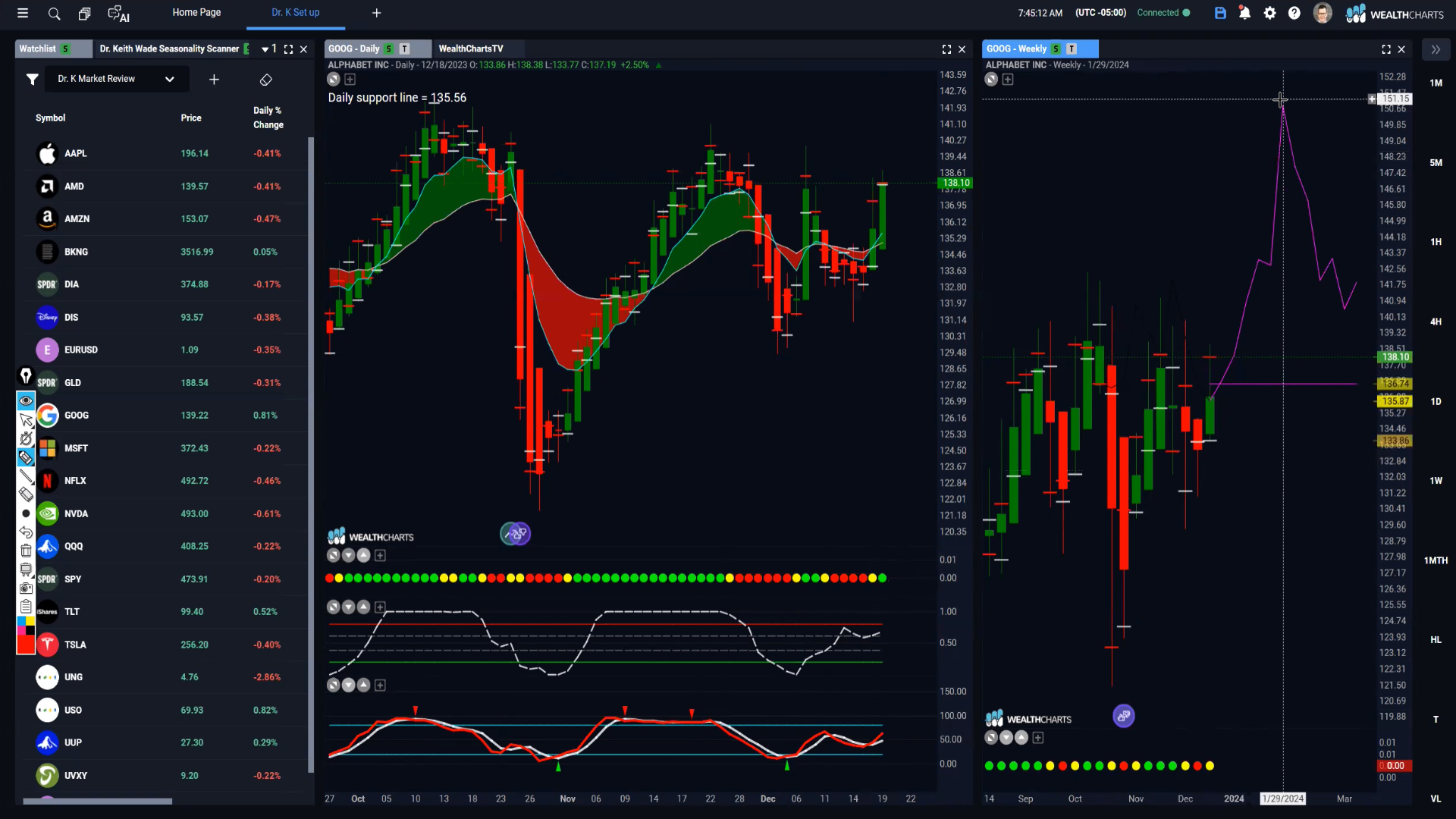Toggle the S link badge on the Watchlist tab
This screenshot has width=1456, height=819.
tap(66, 49)
